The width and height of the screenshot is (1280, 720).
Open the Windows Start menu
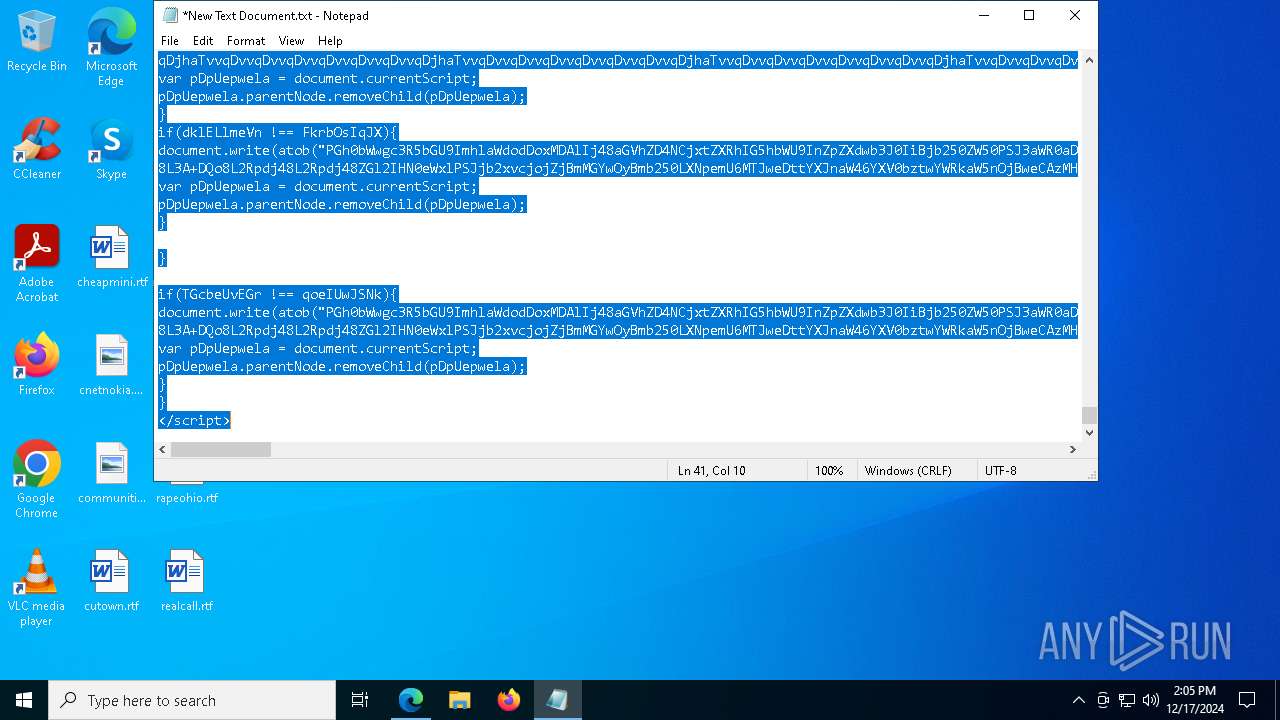(24, 700)
